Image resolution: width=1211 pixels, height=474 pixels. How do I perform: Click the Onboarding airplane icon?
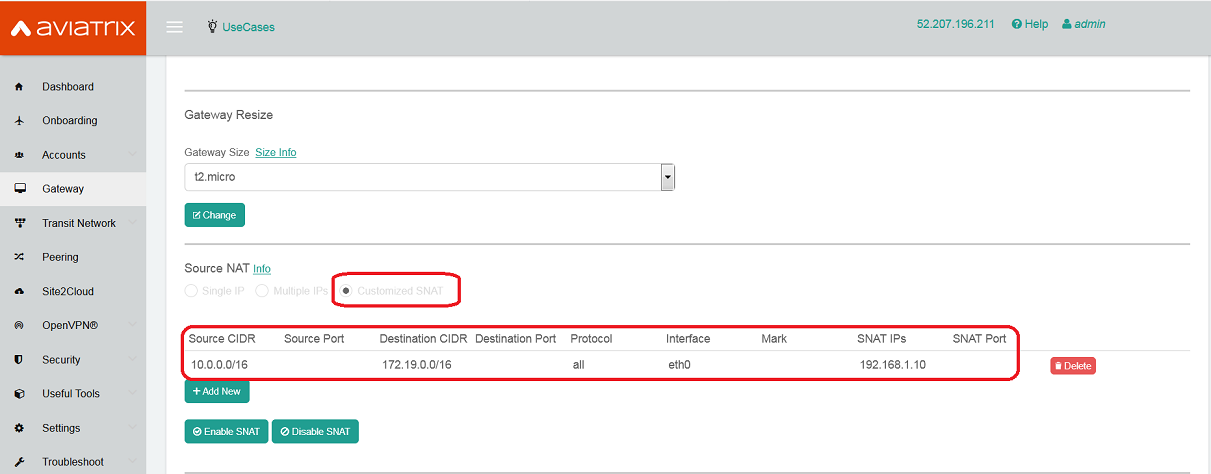click(x=19, y=121)
